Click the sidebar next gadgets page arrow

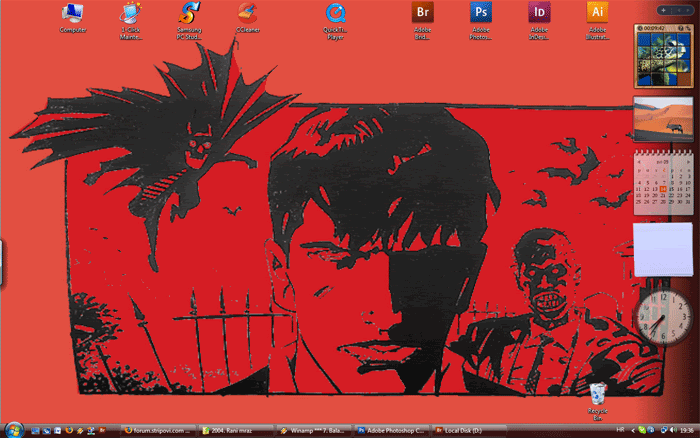tap(688, 10)
